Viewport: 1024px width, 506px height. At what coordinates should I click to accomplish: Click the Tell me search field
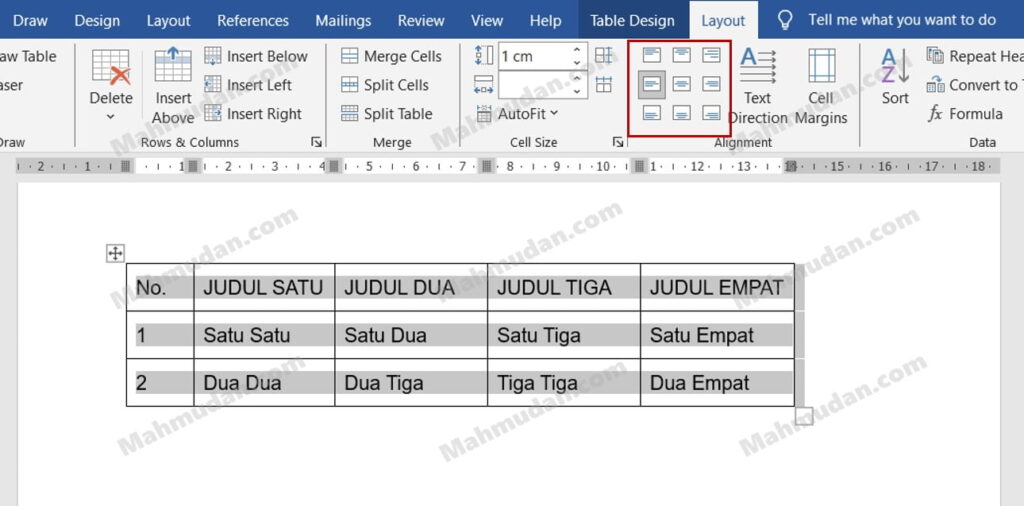pyautogui.click(x=901, y=20)
